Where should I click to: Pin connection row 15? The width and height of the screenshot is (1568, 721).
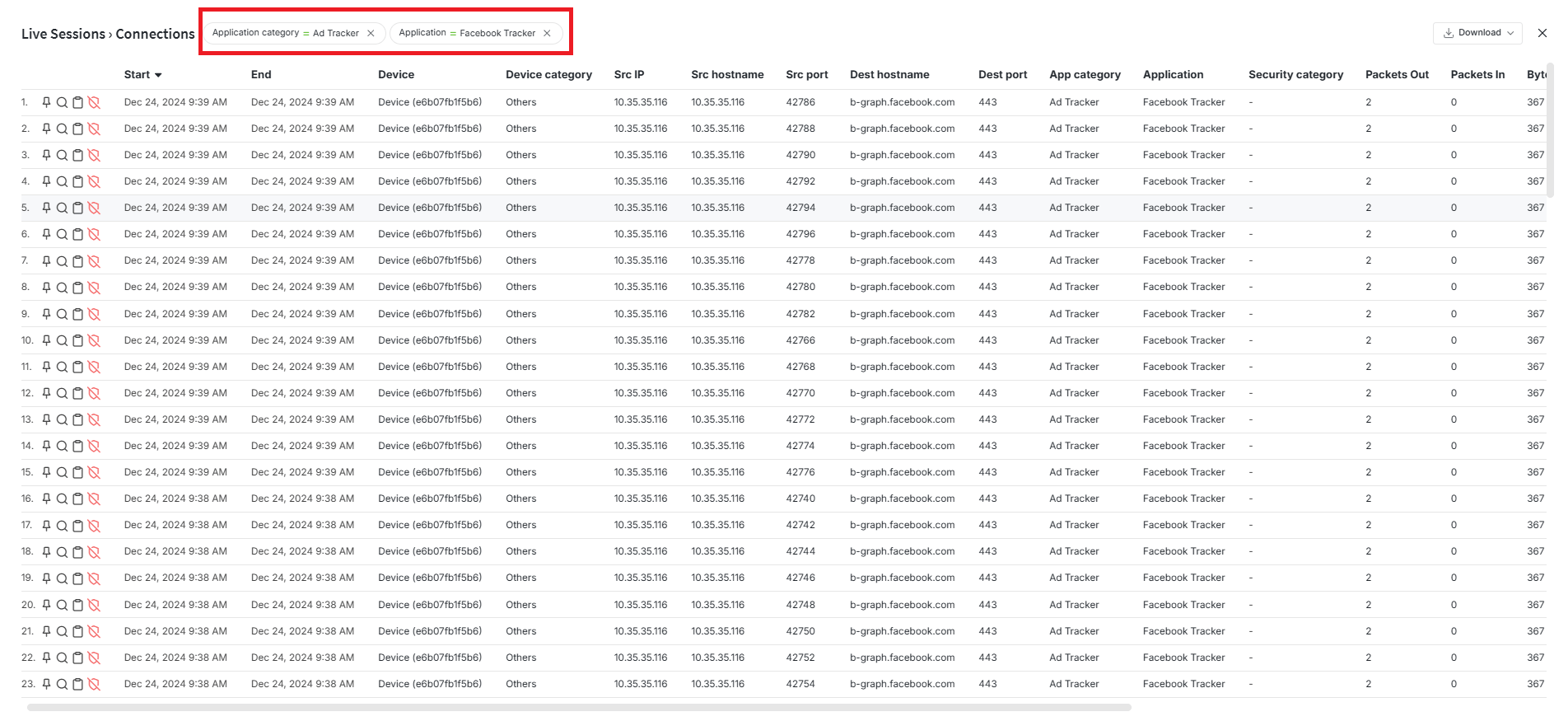pos(46,472)
